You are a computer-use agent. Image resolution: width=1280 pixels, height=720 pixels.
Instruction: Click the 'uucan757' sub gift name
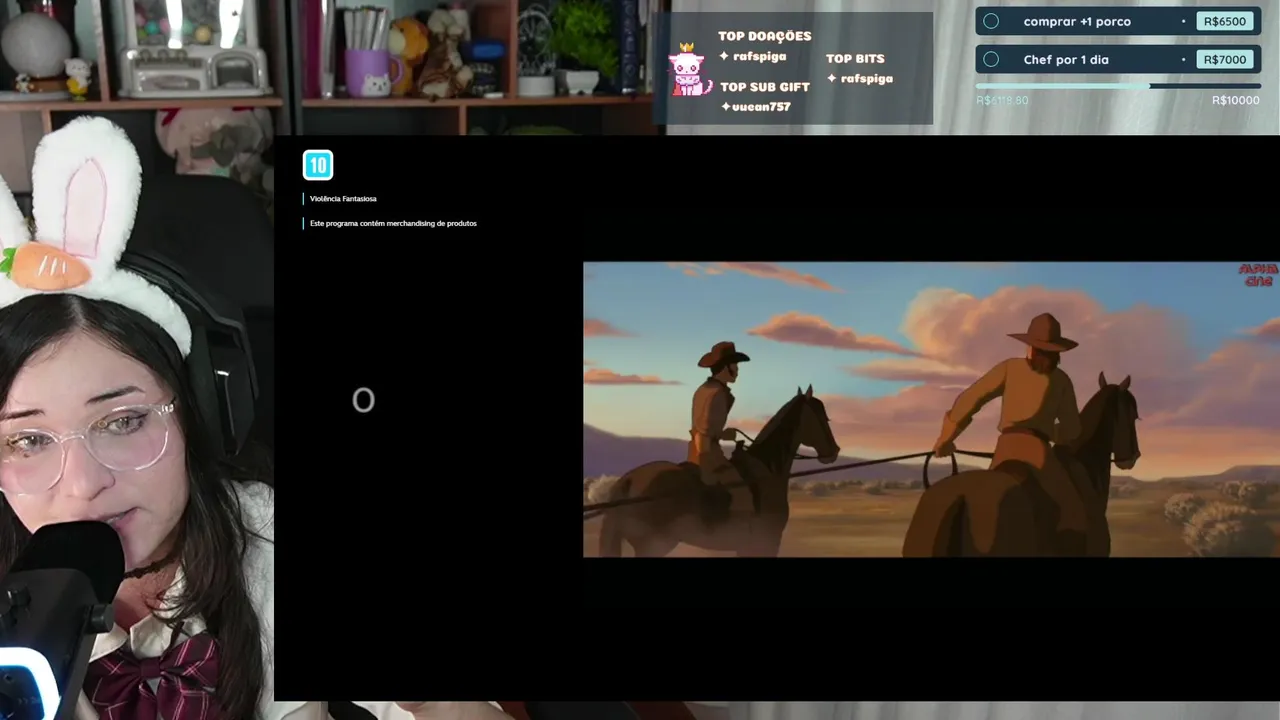pos(761,107)
